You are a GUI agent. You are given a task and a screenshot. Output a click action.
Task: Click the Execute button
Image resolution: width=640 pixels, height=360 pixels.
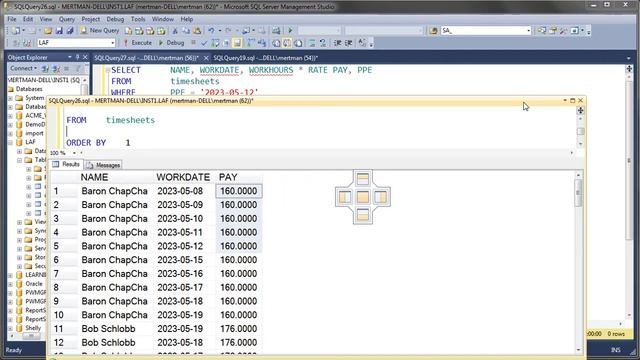137,43
